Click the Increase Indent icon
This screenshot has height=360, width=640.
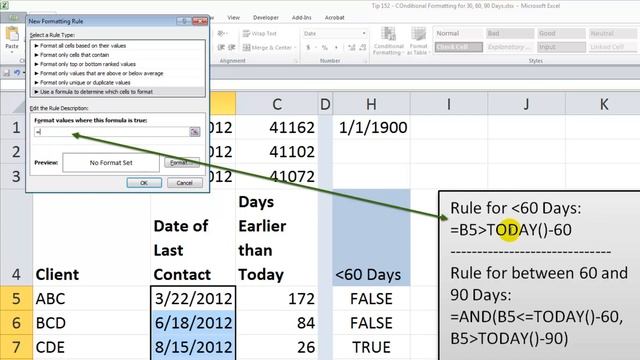tap(231, 47)
